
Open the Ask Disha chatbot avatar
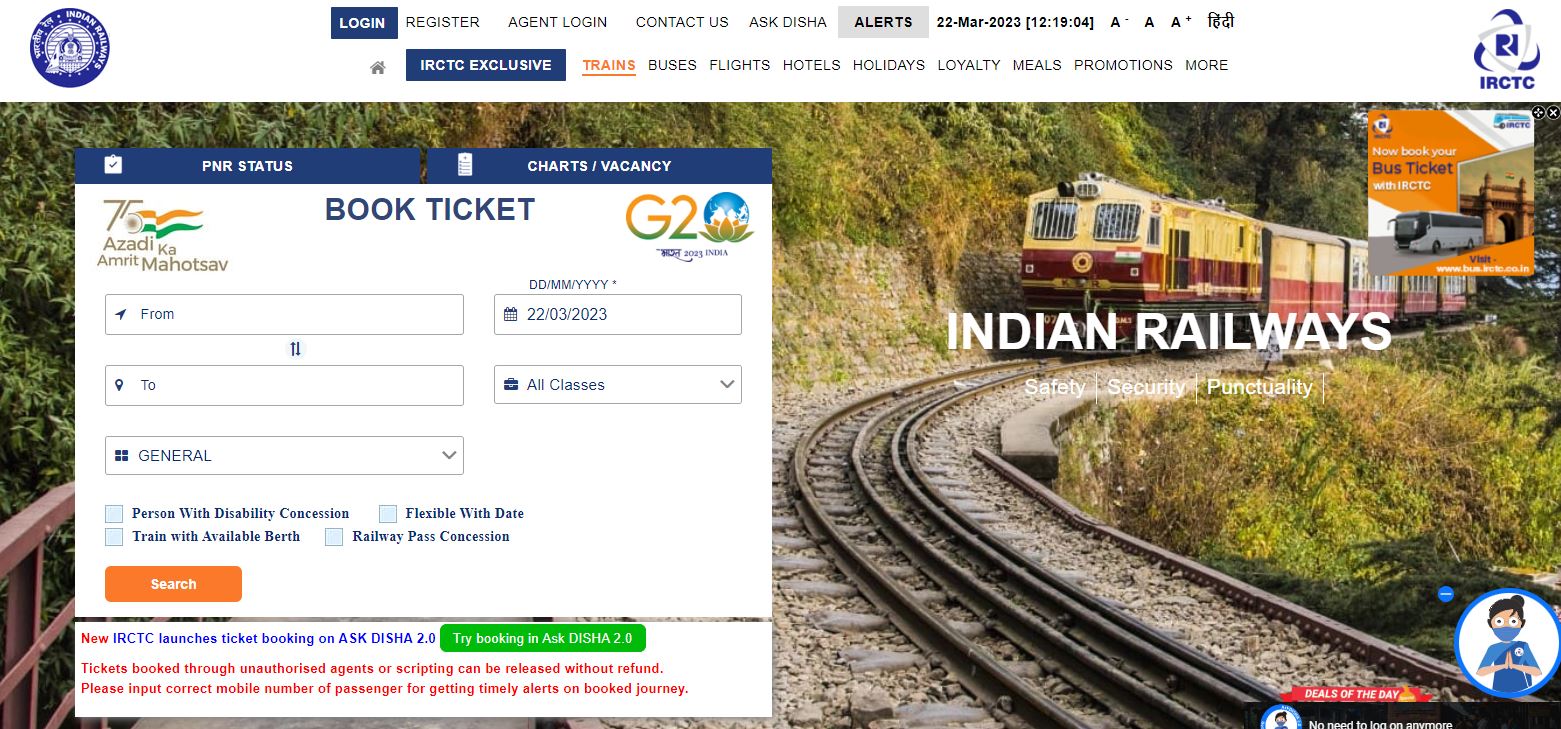tap(1507, 643)
